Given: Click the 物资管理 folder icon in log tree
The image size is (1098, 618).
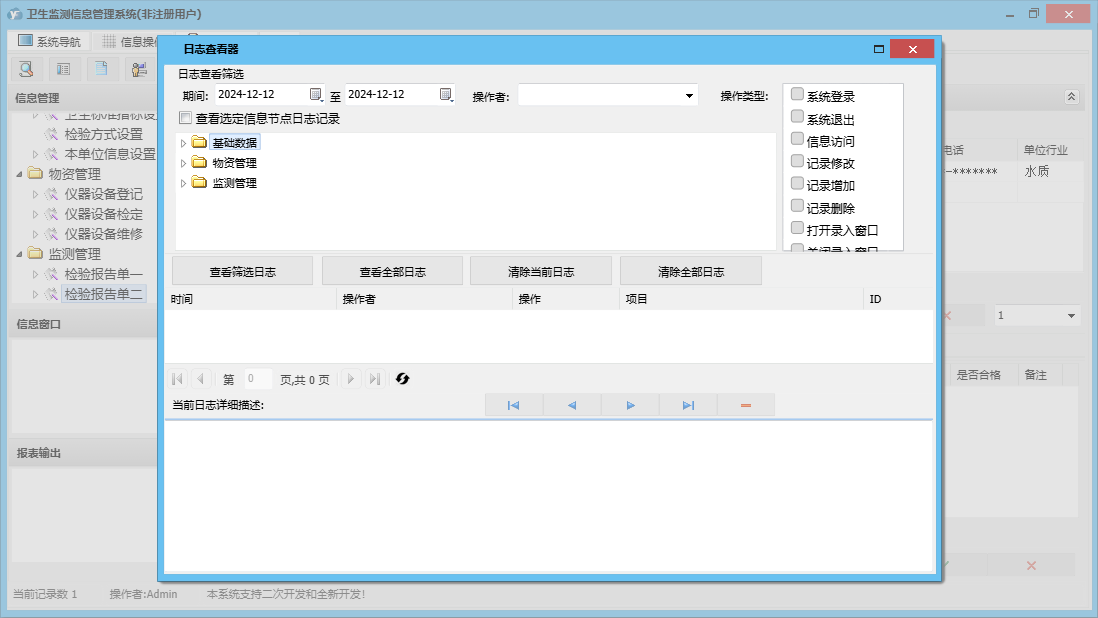Looking at the screenshot, I should (x=200, y=162).
